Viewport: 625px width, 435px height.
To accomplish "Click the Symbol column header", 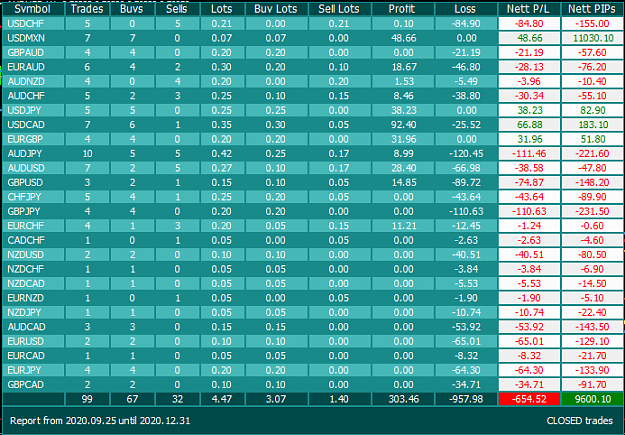I will [33, 9].
